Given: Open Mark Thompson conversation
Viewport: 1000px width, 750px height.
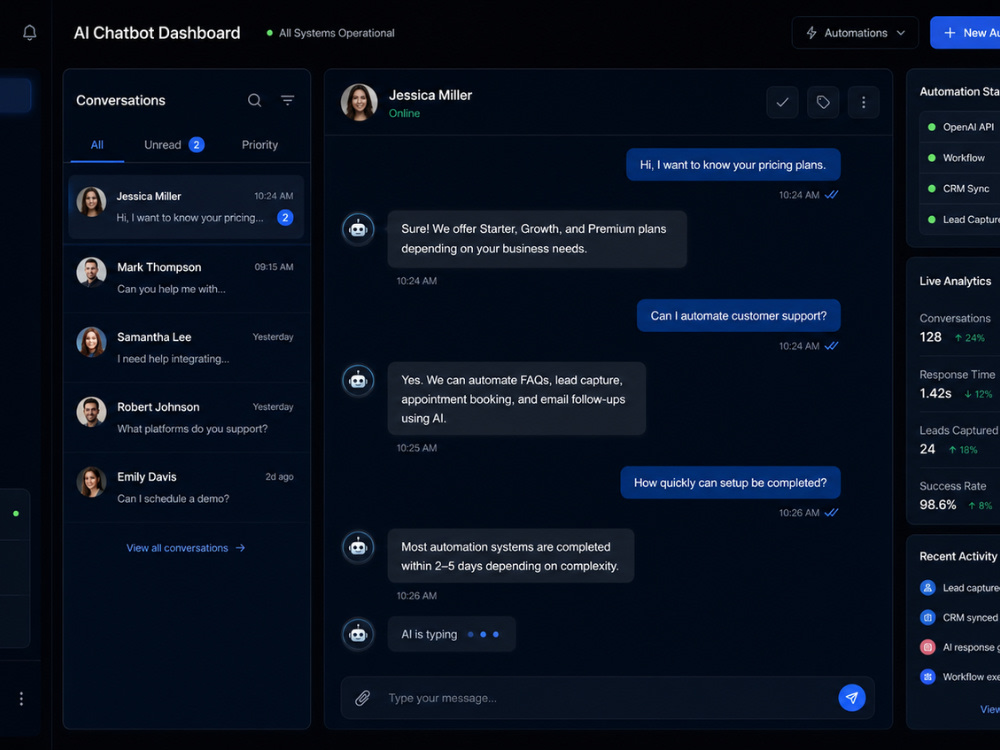Looking at the screenshot, I should 186,277.
